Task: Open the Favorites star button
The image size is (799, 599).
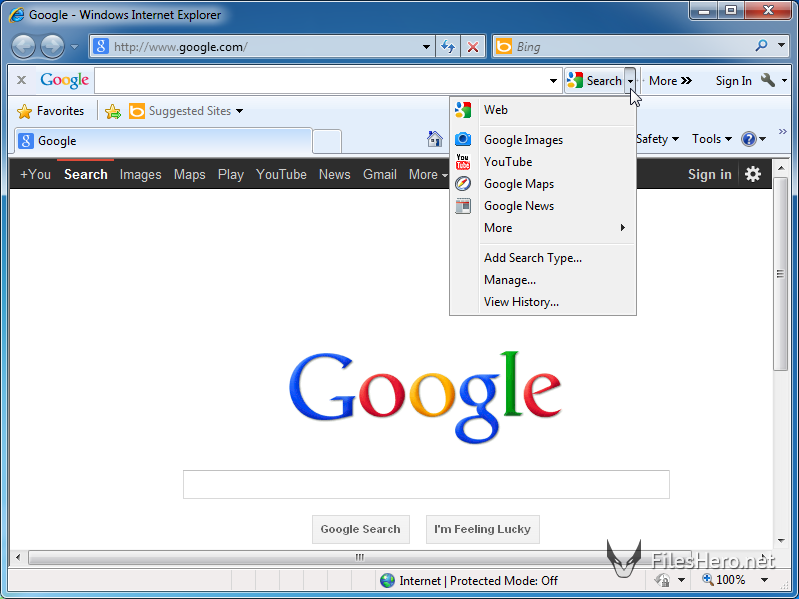Action: point(50,111)
